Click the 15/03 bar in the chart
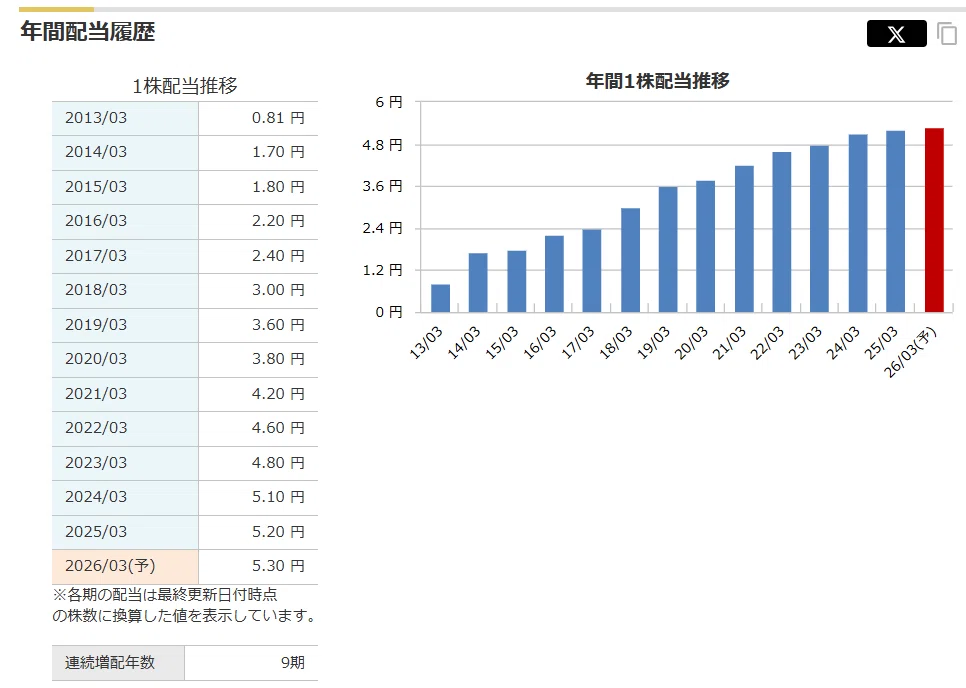Screen dimensions: 966x688 point(516,281)
